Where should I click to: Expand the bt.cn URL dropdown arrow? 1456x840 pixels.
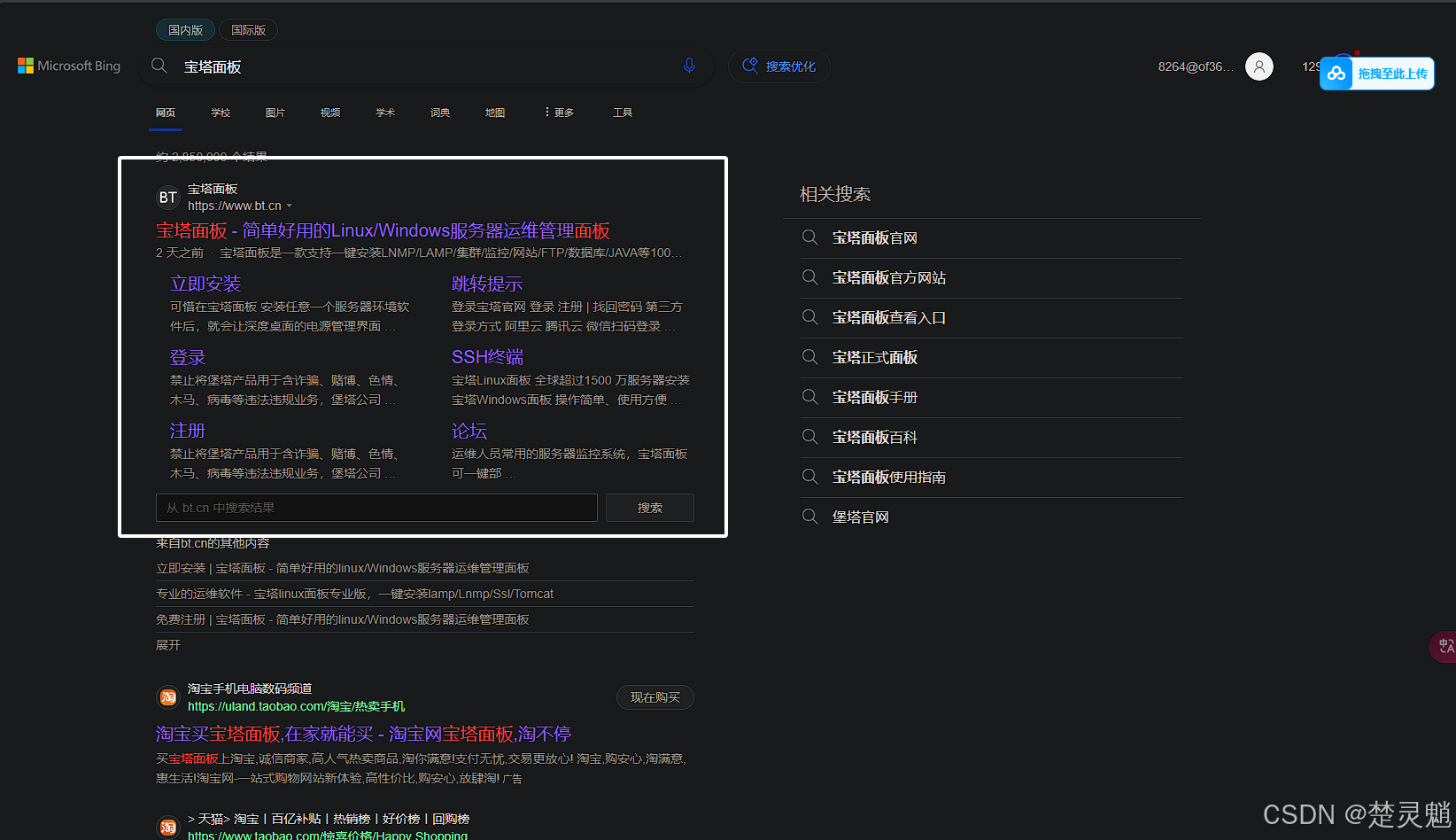coord(289,206)
